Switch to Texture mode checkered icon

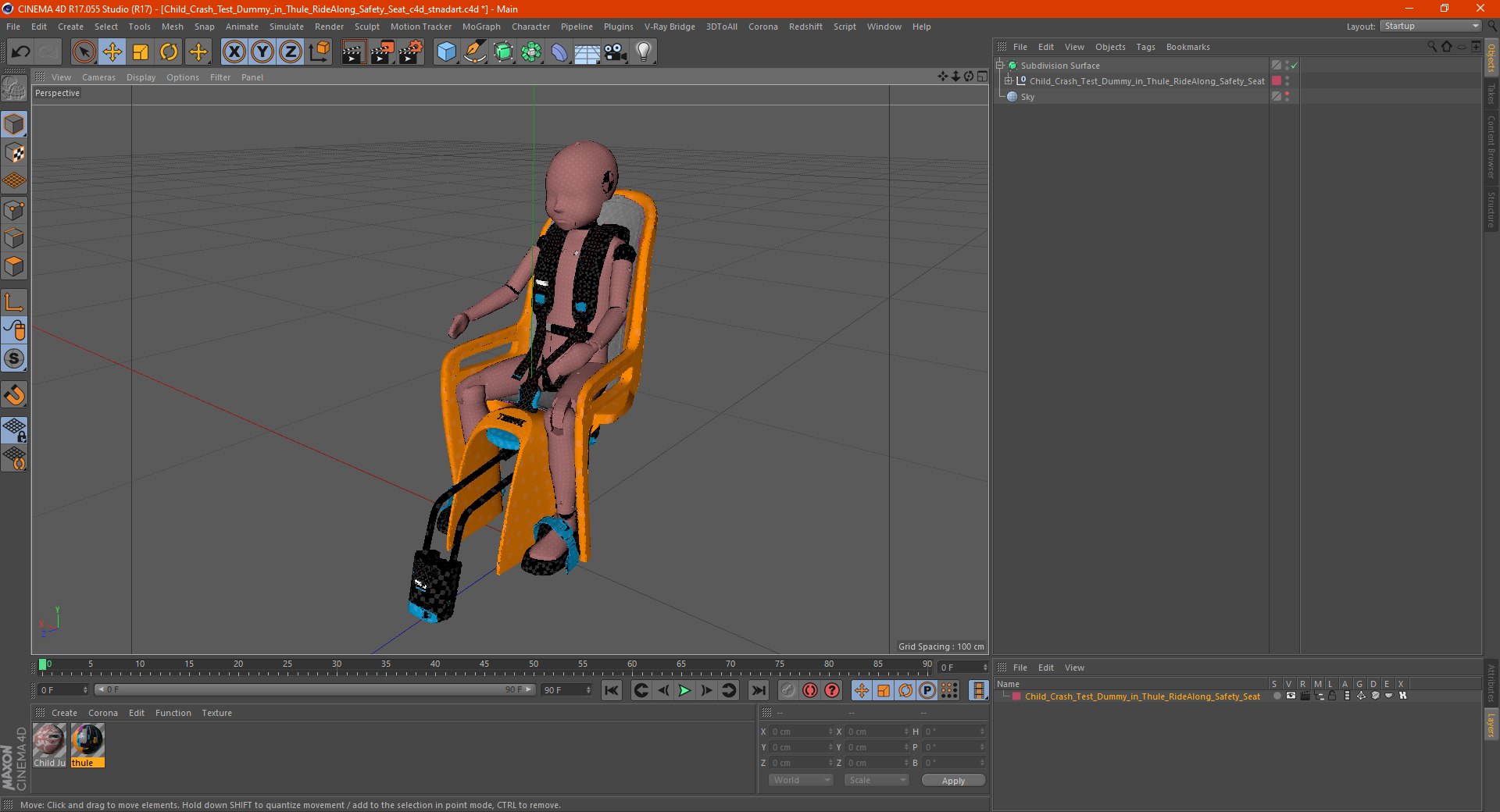pyautogui.click(x=14, y=153)
